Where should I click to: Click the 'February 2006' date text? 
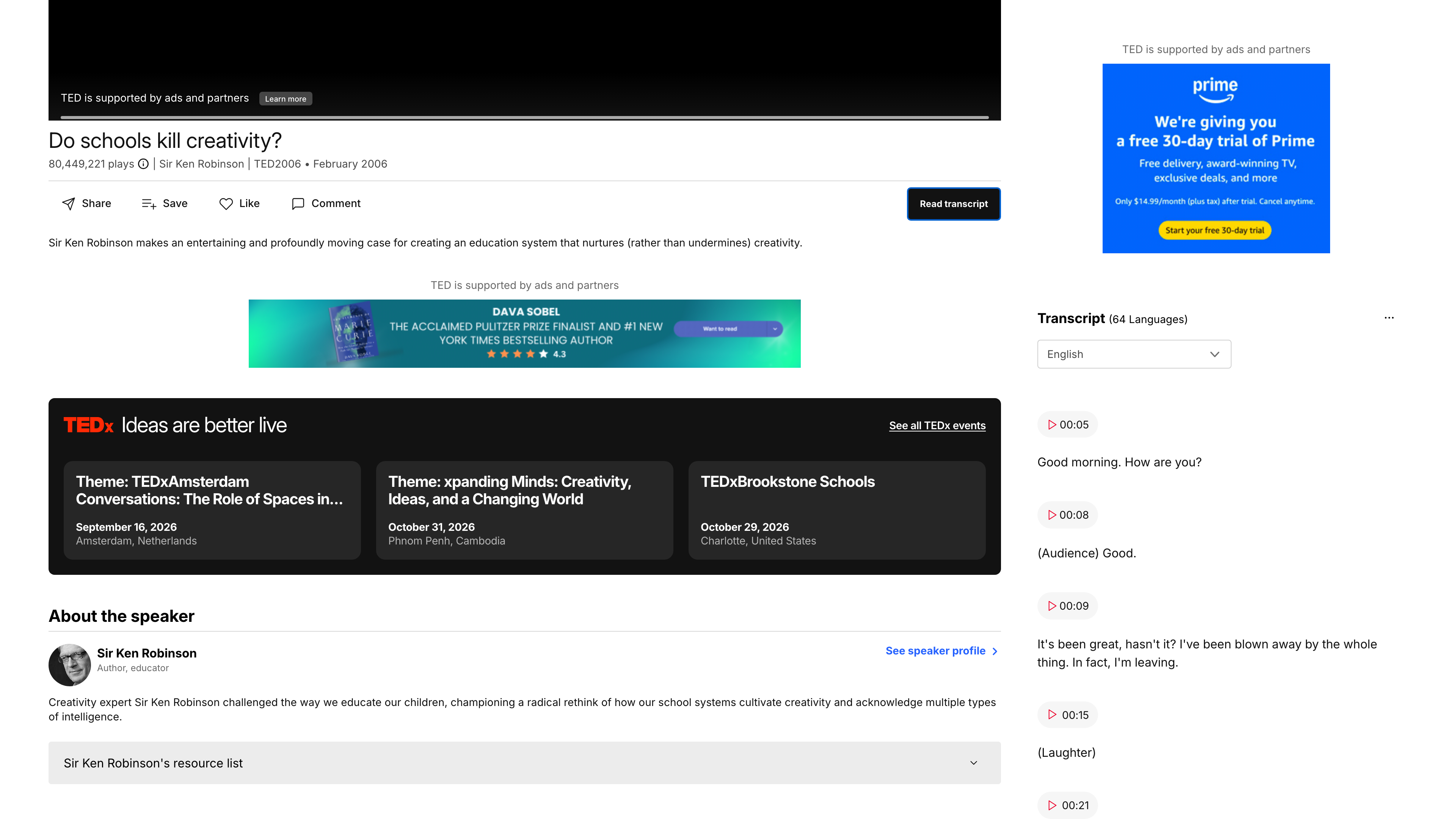click(350, 164)
